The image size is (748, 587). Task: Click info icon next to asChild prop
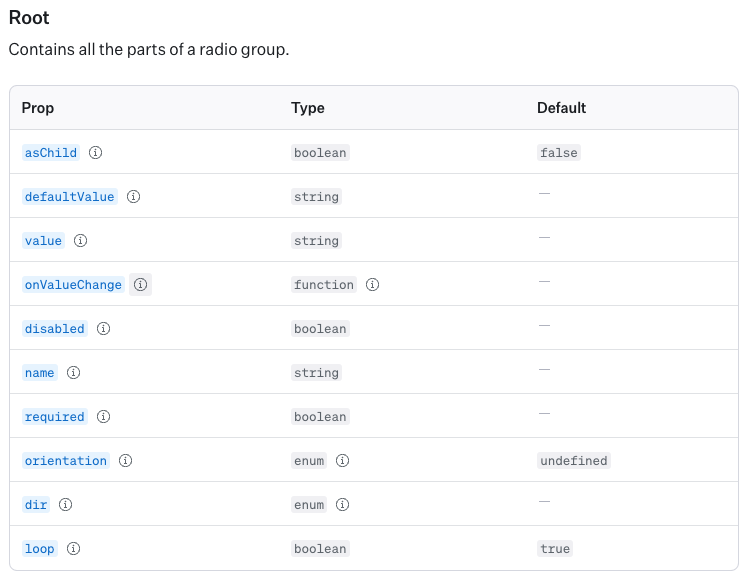[96, 153]
